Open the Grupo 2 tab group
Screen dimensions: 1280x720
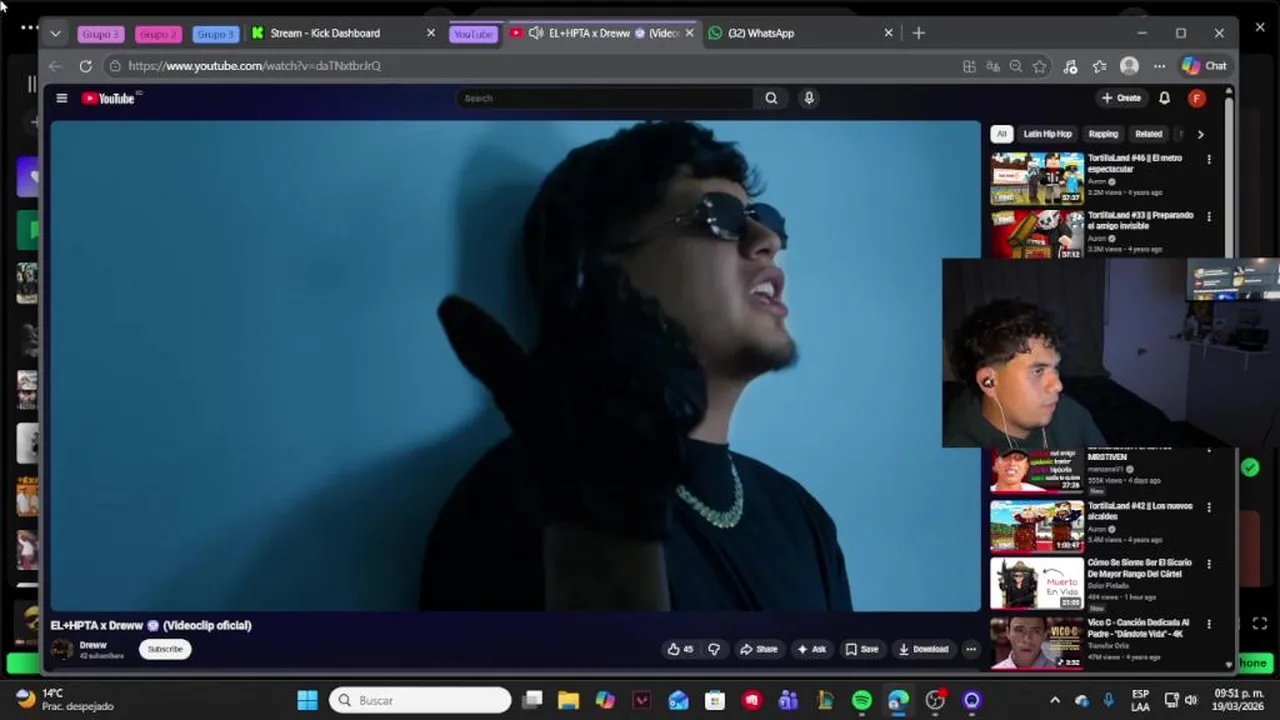point(158,34)
